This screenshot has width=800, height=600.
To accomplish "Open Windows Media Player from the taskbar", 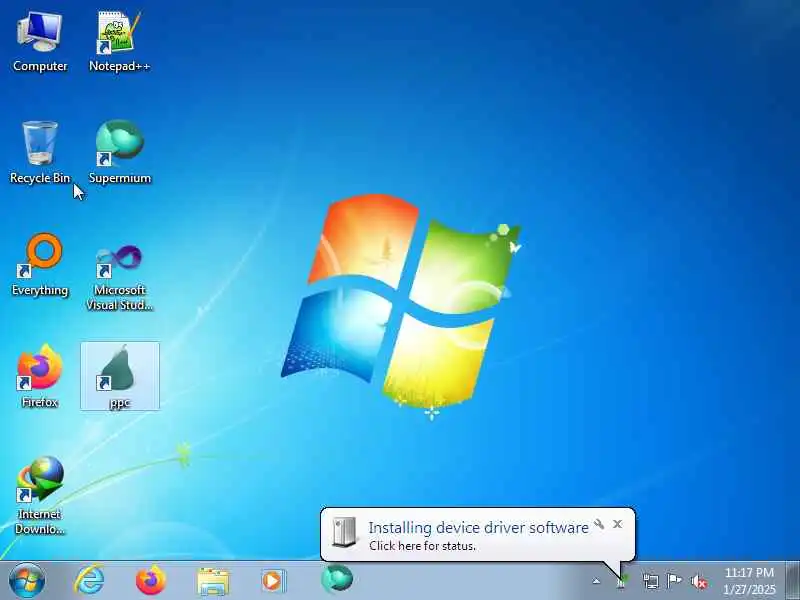I will click(273, 581).
